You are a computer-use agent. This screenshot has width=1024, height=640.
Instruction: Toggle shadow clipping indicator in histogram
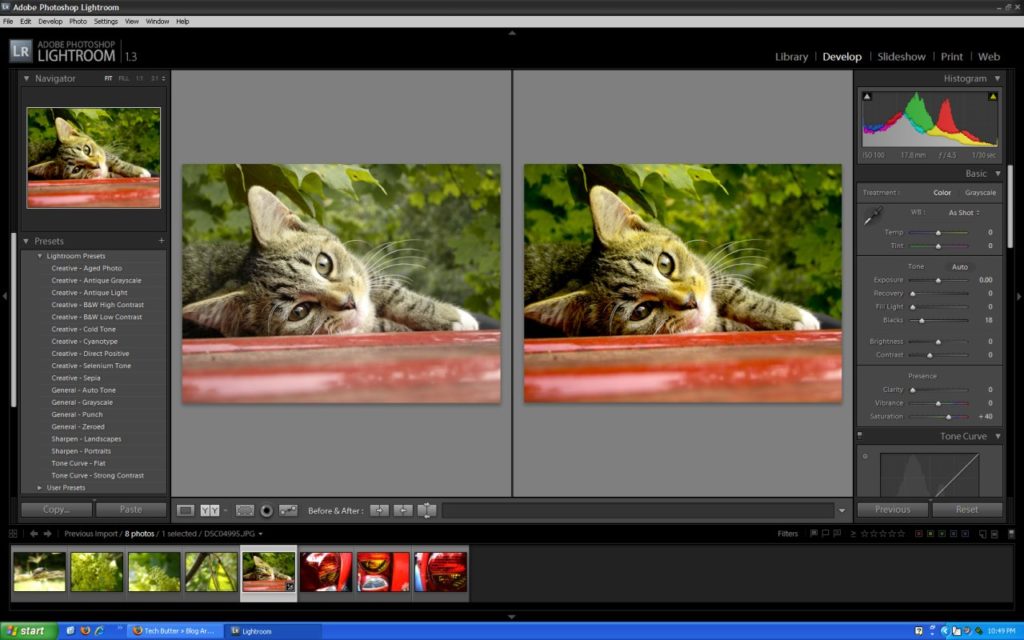point(867,97)
